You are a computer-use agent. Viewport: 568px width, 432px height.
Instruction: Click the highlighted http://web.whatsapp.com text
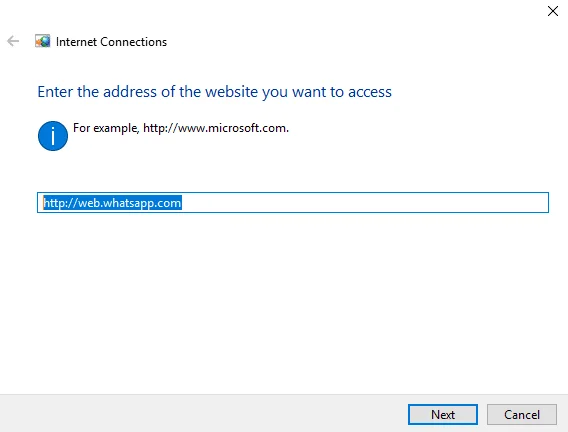(x=112, y=203)
